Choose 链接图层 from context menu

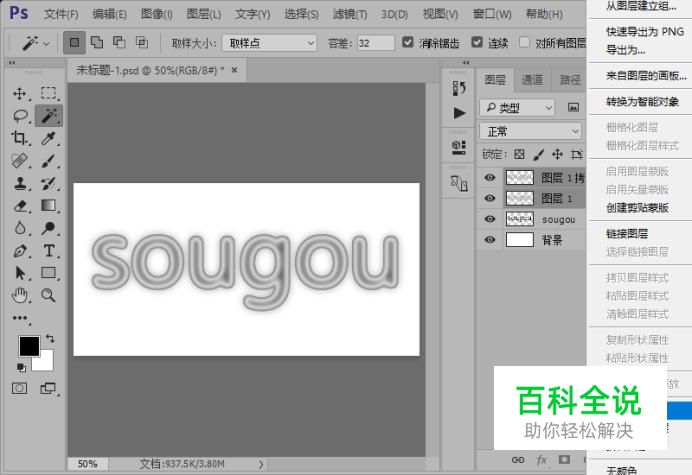(x=627, y=234)
